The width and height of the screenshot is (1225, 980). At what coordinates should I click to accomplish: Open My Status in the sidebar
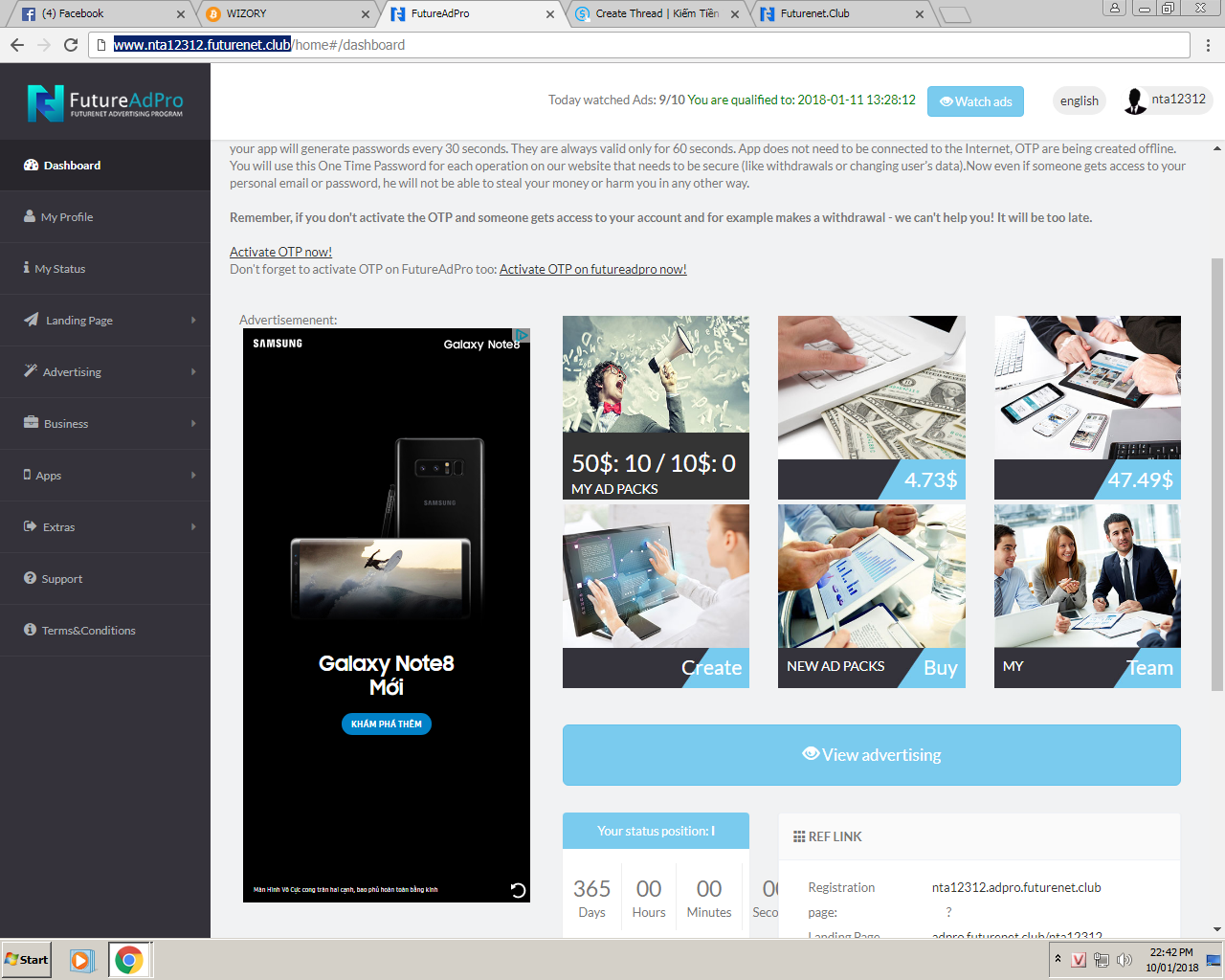click(105, 269)
